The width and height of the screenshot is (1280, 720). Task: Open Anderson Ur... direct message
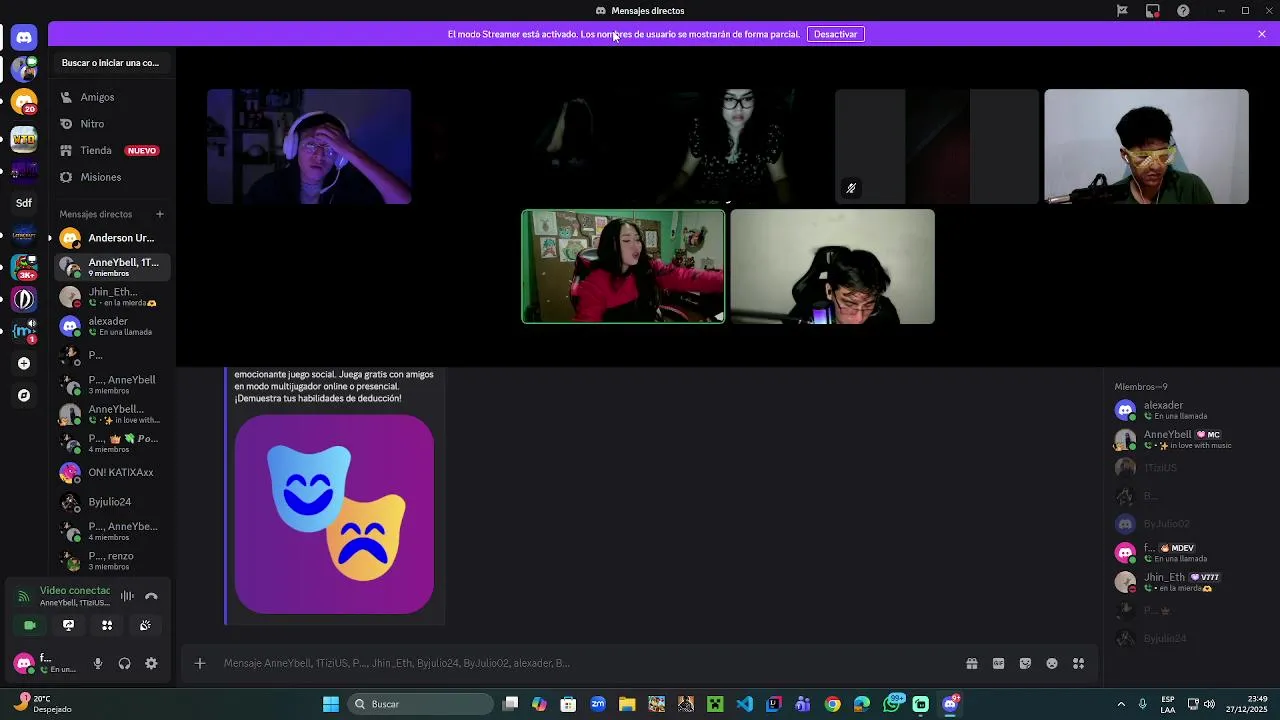pos(112,238)
